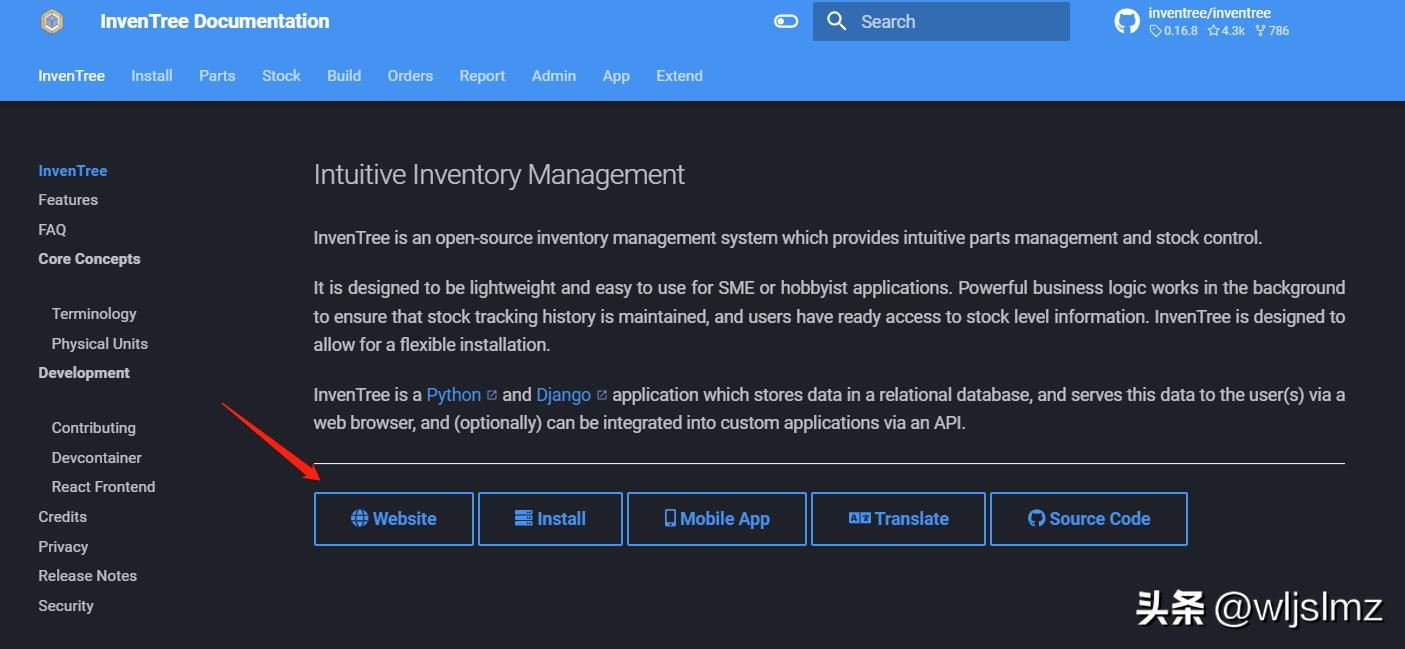Toggle the light/dark color theme switch
1405x649 pixels.
point(786,22)
